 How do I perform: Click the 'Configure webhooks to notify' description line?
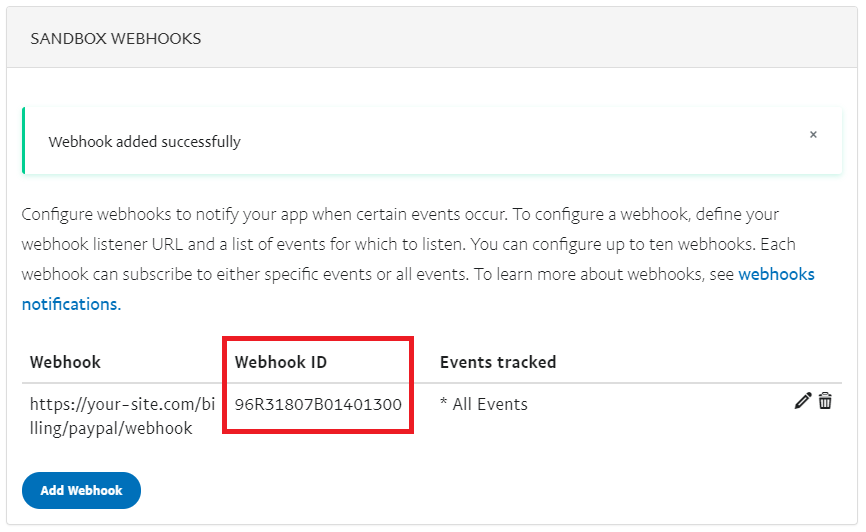click(x=400, y=214)
